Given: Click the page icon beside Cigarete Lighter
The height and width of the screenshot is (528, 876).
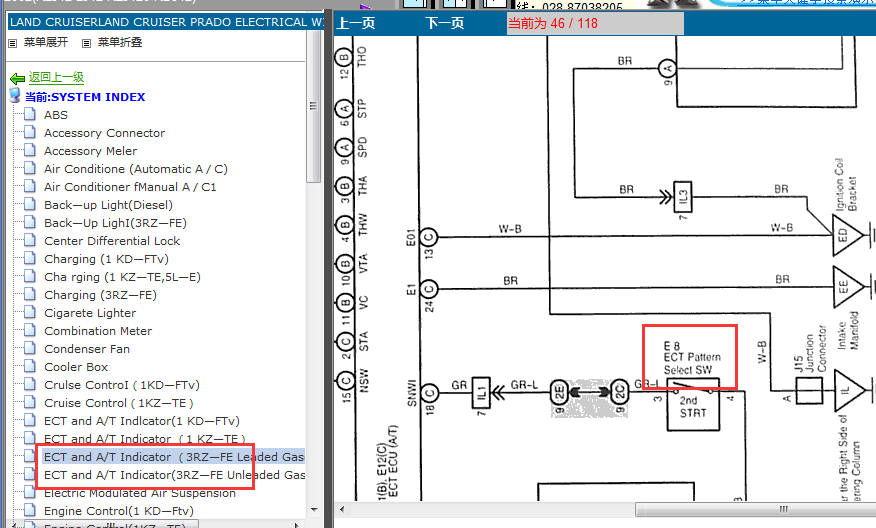Looking at the screenshot, I should (30, 312).
